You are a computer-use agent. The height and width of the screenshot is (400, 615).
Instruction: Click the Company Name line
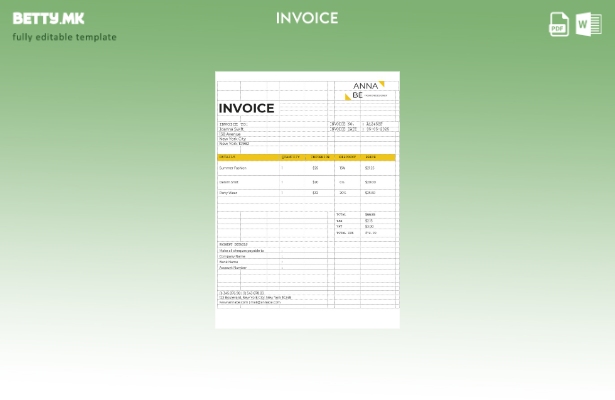232,256
